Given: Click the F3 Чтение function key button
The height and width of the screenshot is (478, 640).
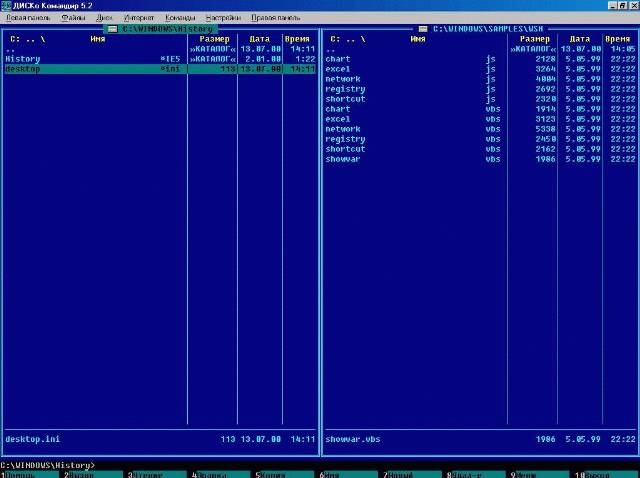Looking at the screenshot, I should click(157, 475).
